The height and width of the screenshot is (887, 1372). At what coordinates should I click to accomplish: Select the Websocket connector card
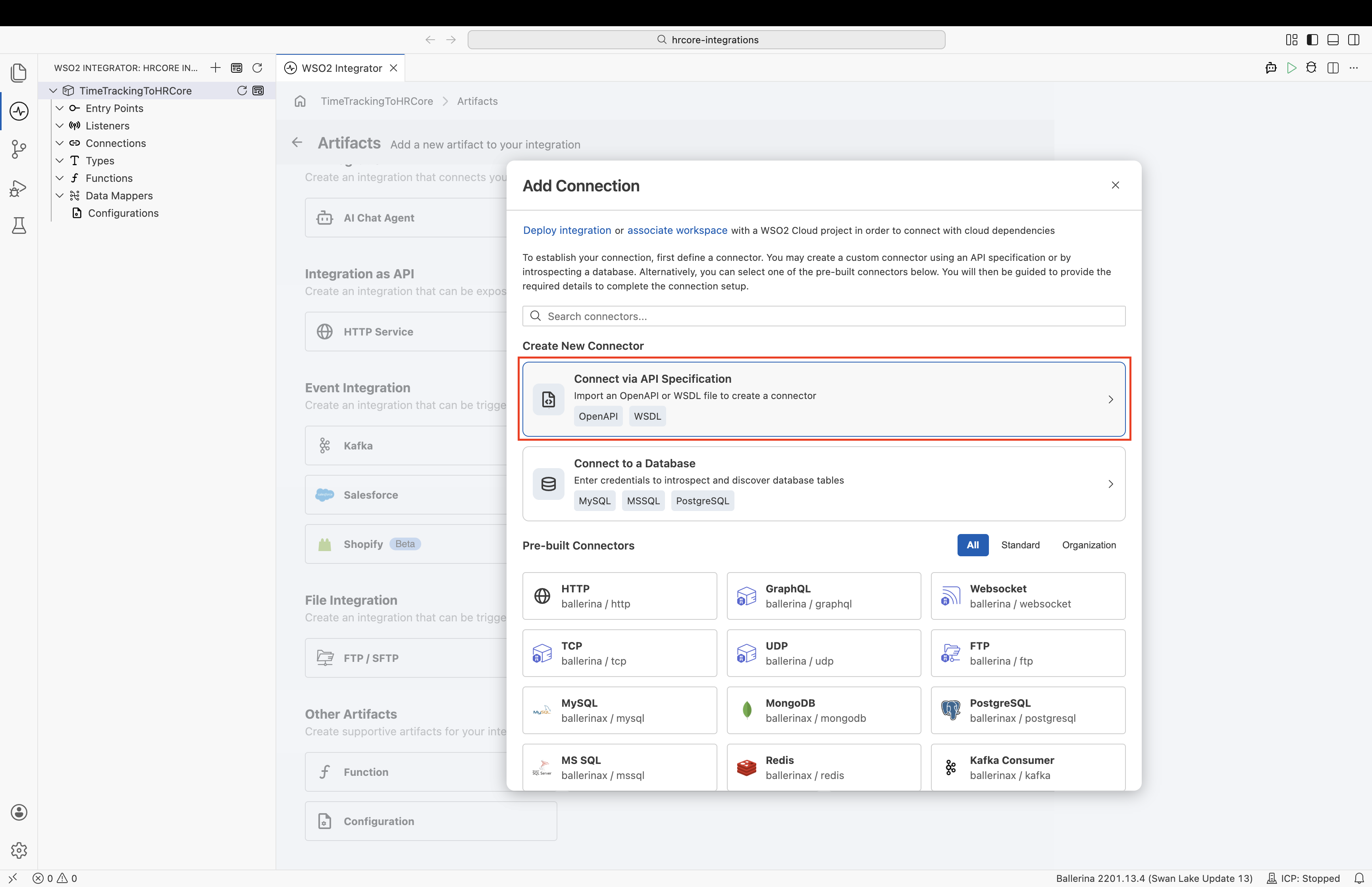1028,596
